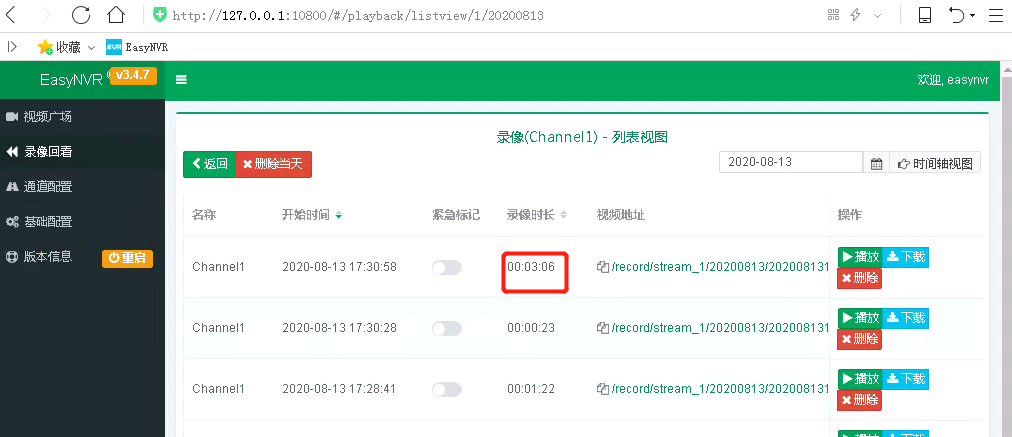
Task: Delete the 17:28:41 recording
Action: pyautogui.click(x=860, y=400)
